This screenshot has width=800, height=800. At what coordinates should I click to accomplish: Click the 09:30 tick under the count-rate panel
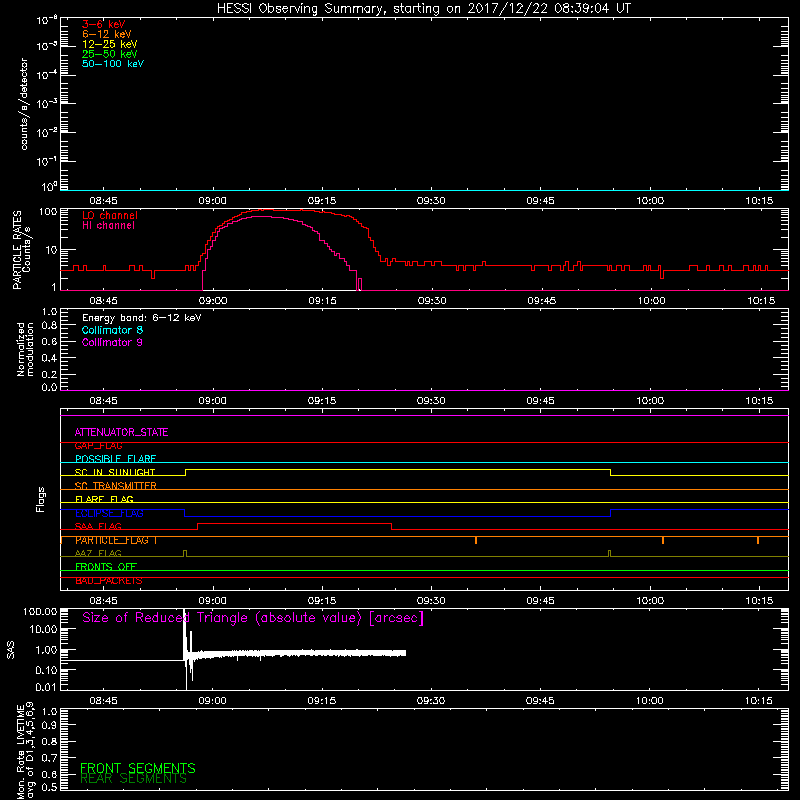pos(431,201)
